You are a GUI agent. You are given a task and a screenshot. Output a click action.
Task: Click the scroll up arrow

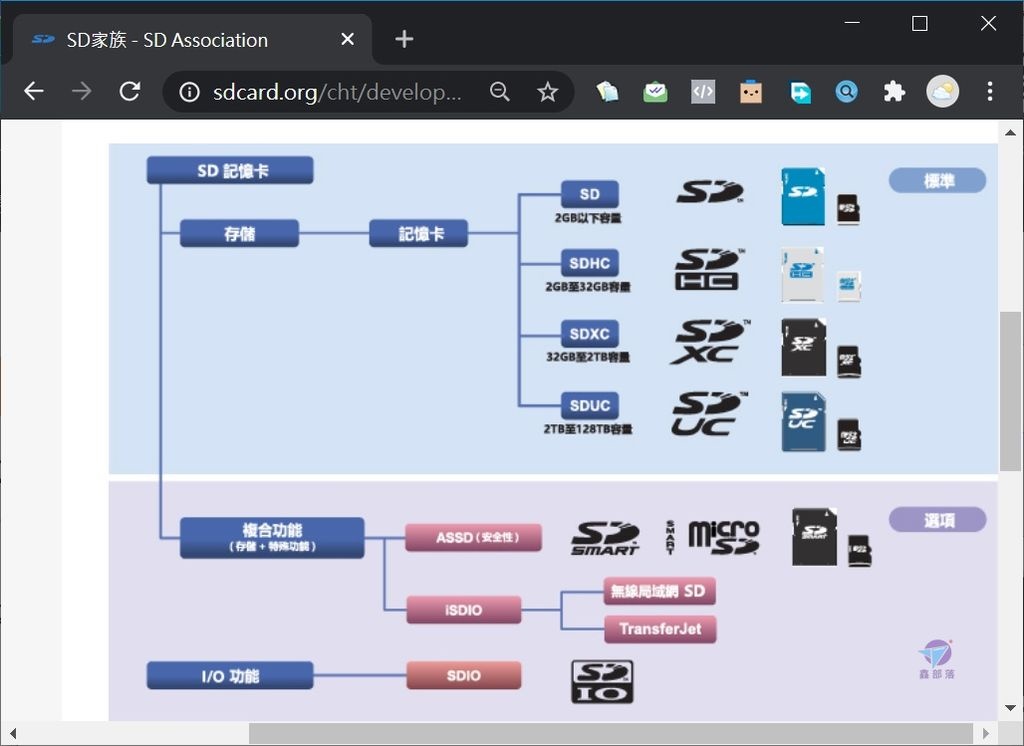pos(1010,133)
